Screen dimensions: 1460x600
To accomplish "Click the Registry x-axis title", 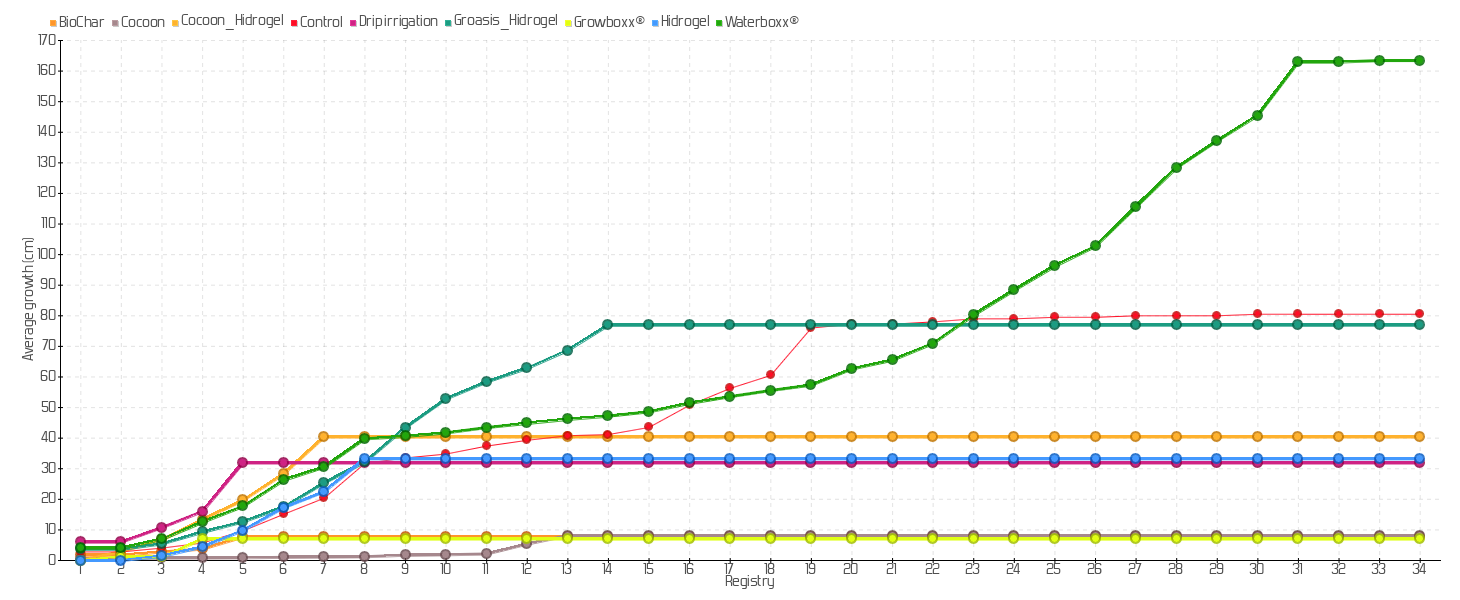I will 749,583.
